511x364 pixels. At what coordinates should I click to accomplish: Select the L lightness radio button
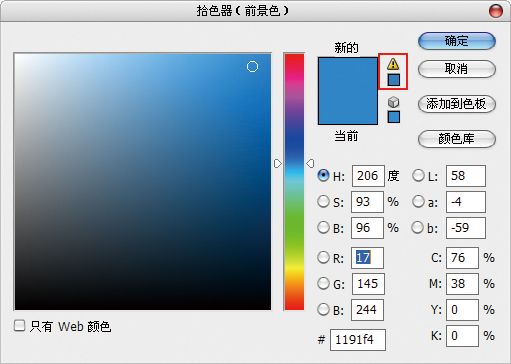(x=418, y=175)
